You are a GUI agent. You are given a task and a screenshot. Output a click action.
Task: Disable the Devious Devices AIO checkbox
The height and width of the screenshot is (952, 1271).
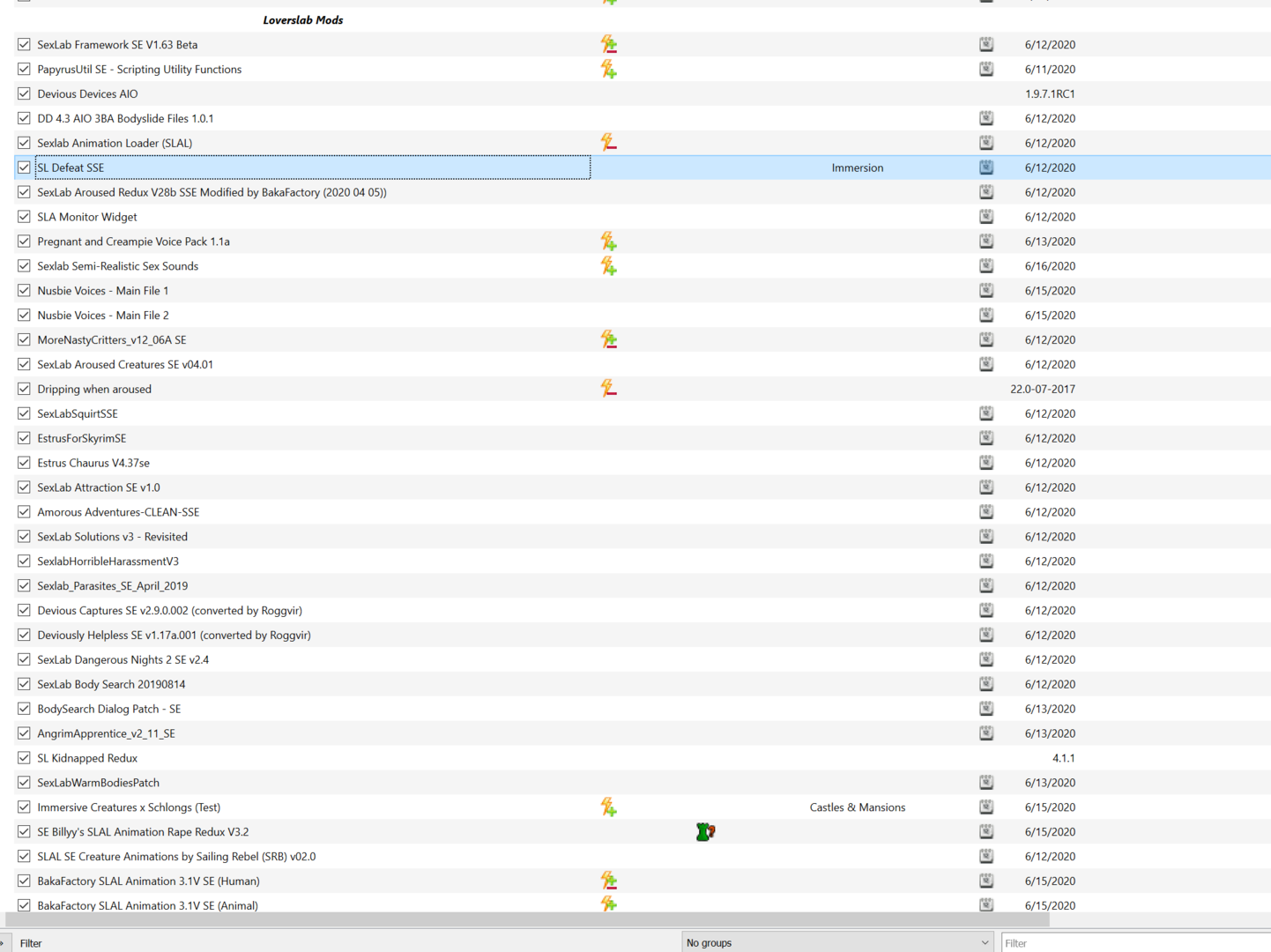(24, 93)
